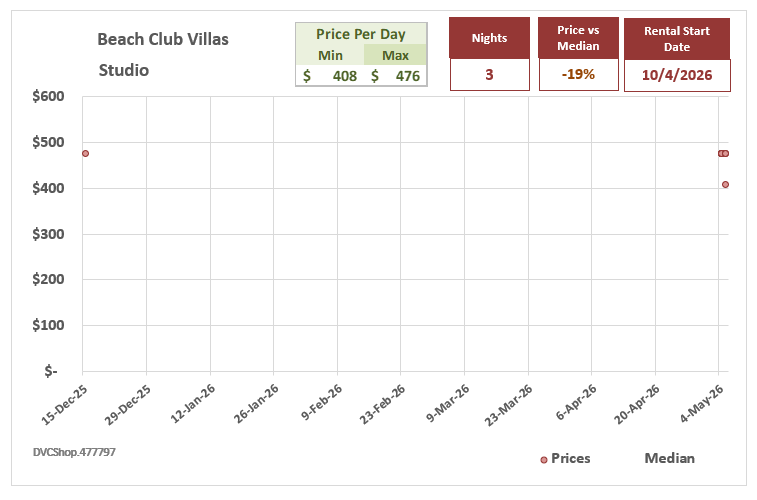757x500 pixels.
Task: Click the Prices legend marker icon
Action: click(544, 460)
